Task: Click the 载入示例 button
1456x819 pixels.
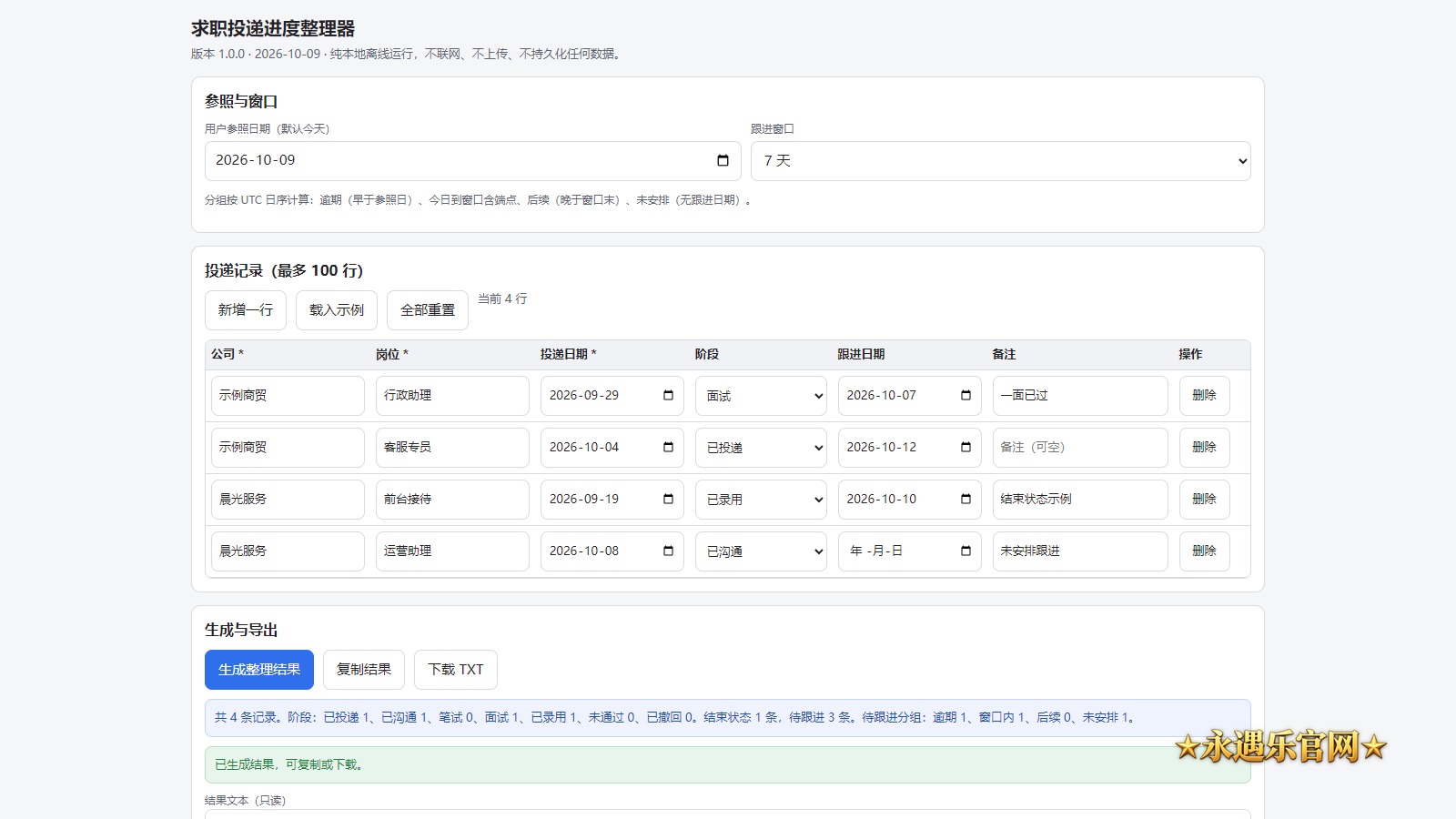Action: (337, 310)
